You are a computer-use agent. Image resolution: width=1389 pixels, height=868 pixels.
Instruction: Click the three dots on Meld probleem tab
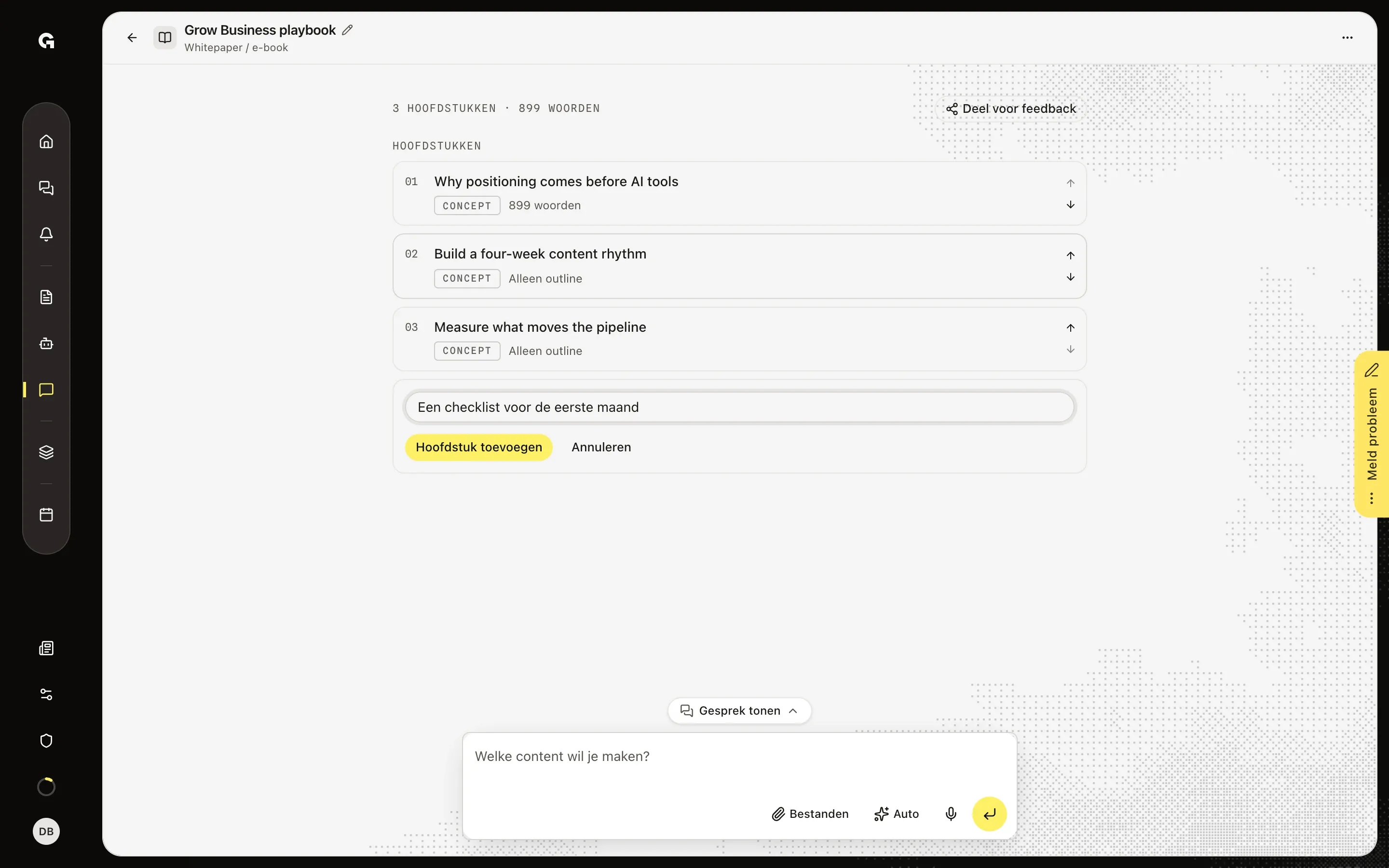(1371, 498)
